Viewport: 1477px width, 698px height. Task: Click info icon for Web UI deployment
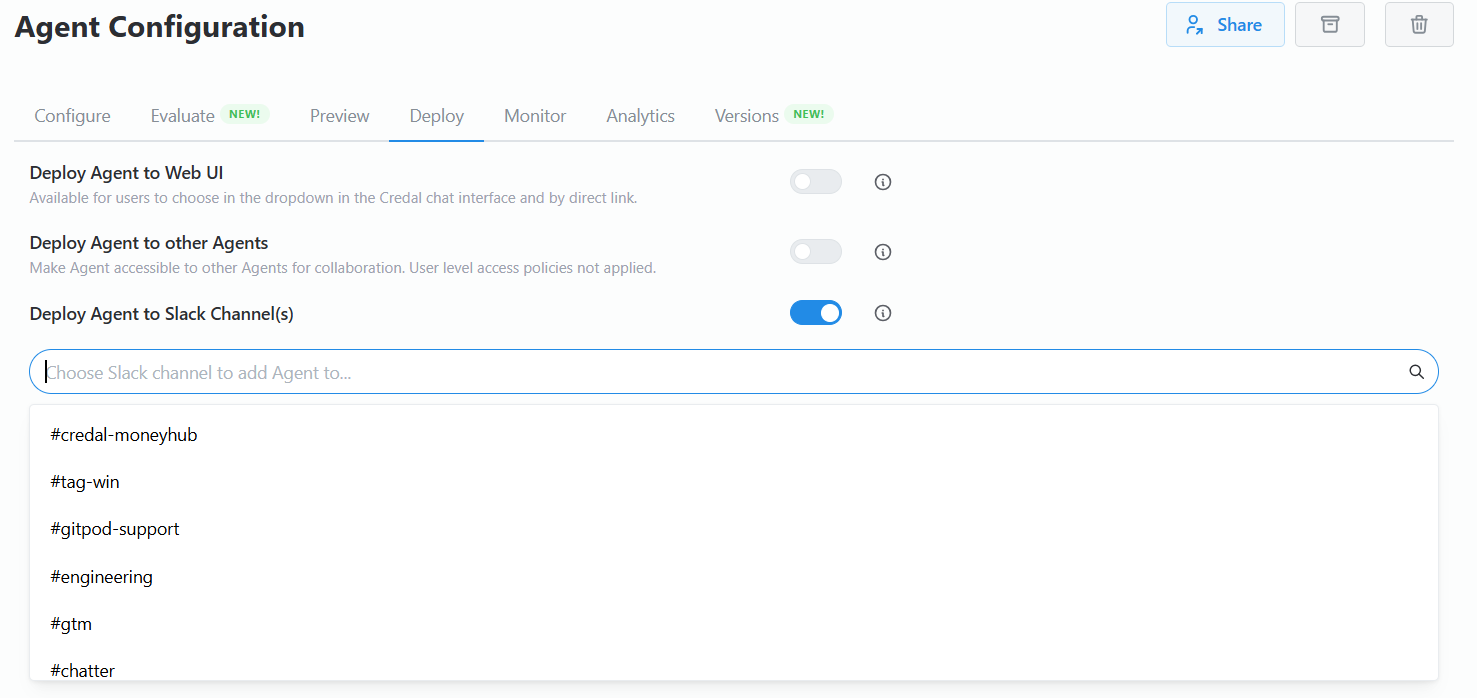tap(882, 182)
